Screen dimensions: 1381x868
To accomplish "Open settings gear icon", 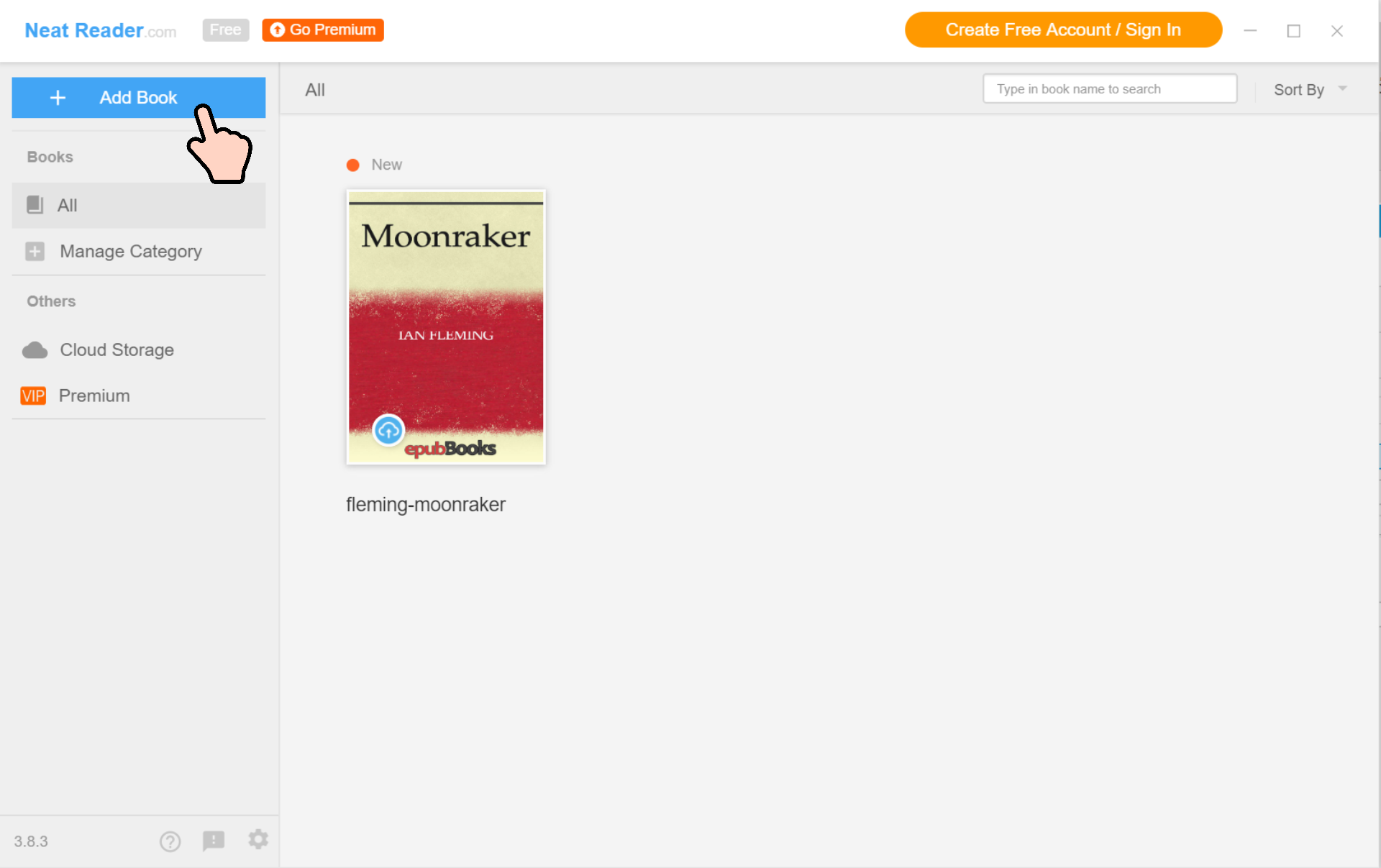I will (x=258, y=839).
